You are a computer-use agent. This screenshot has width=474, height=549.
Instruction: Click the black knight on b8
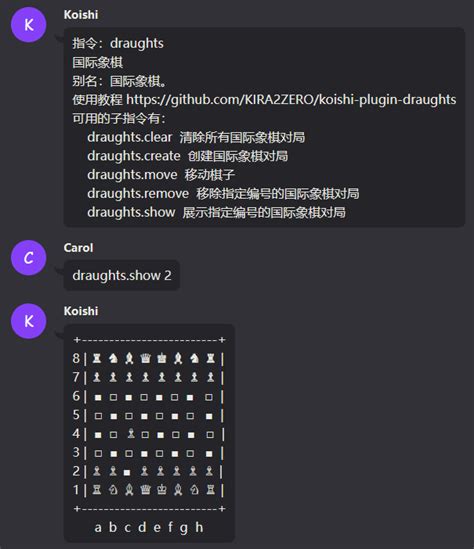113,358
